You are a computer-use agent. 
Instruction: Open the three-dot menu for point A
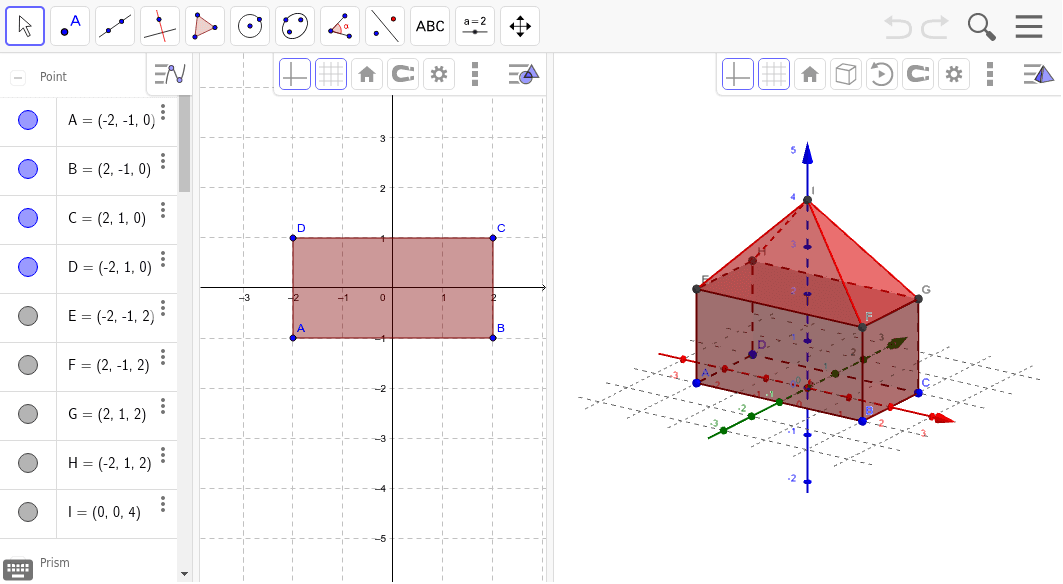click(163, 113)
